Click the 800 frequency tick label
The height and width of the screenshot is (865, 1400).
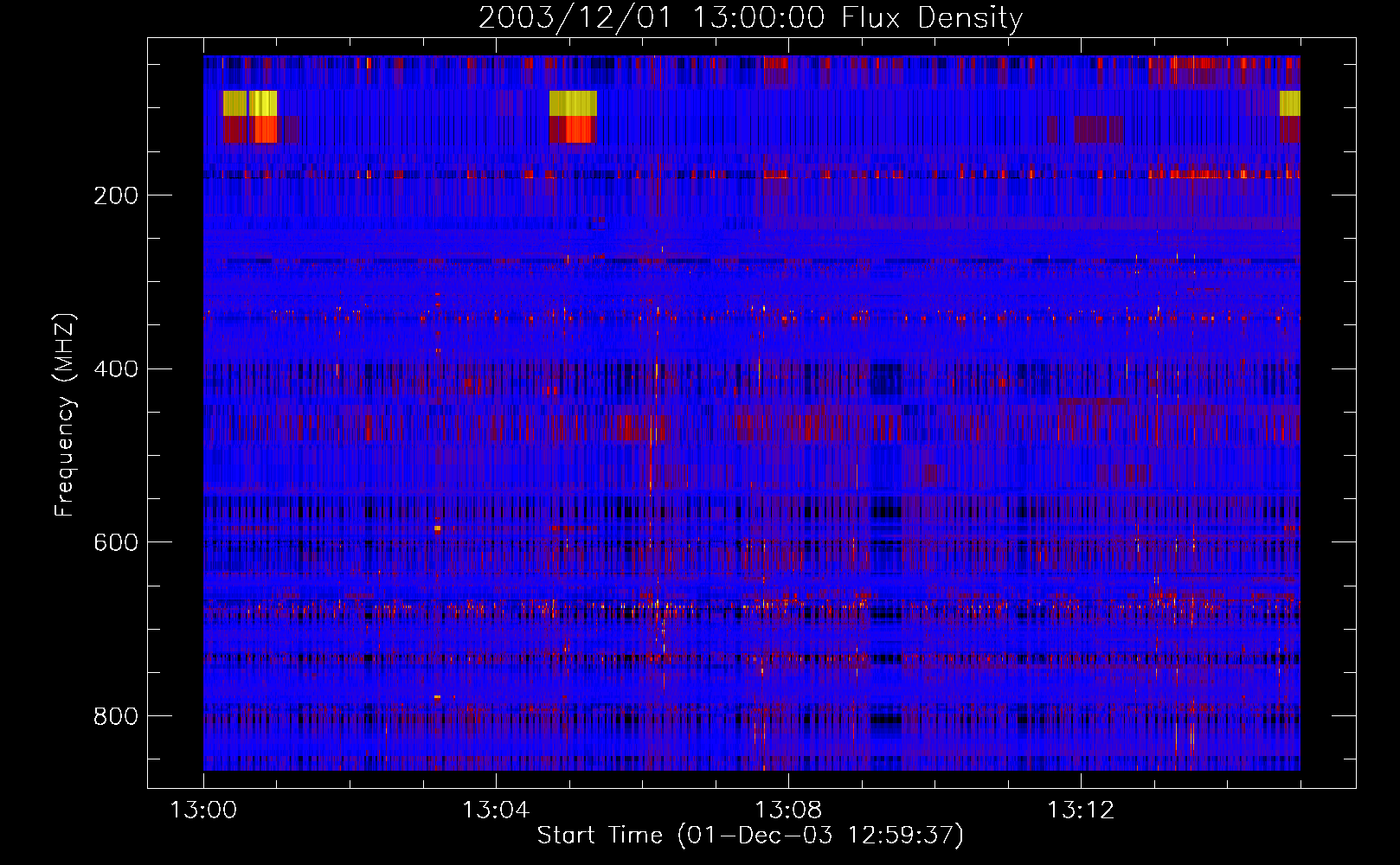point(116,716)
